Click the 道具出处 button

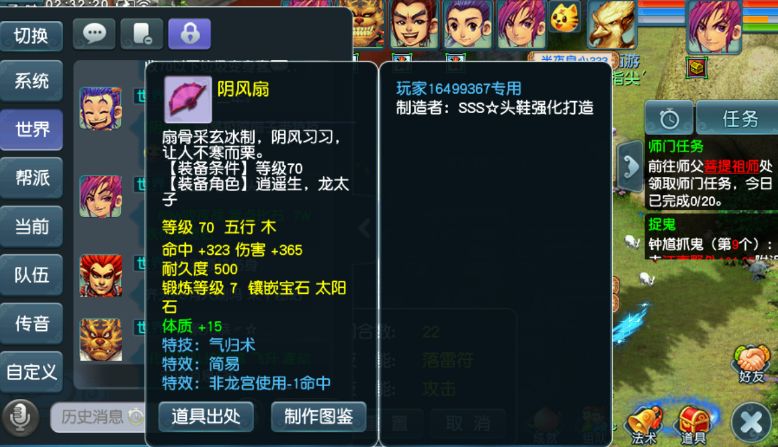tap(206, 416)
